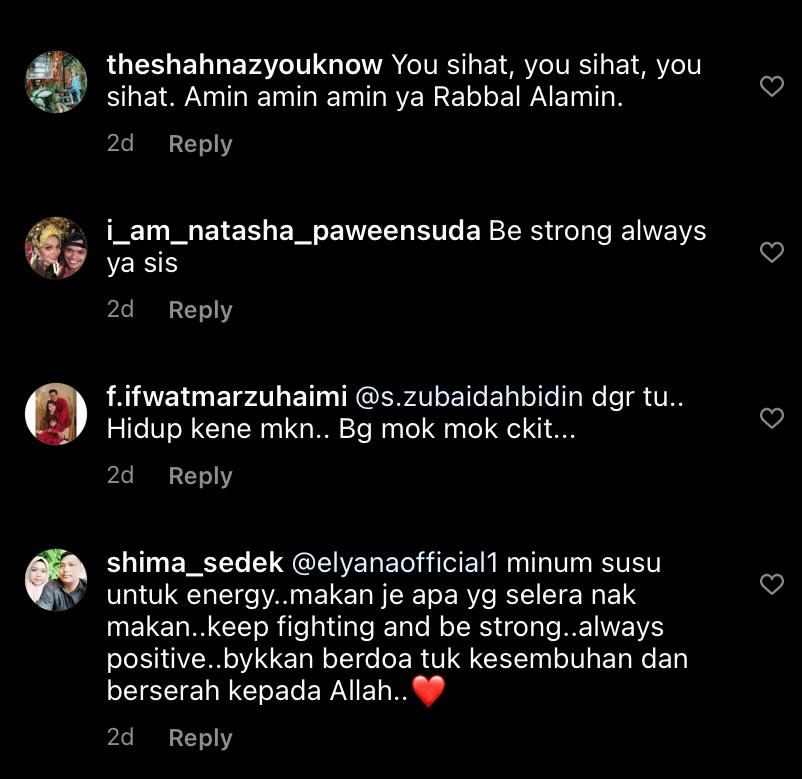Open the @elyanaofficial1 mention
This screenshot has width=802, height=779.
395,563
